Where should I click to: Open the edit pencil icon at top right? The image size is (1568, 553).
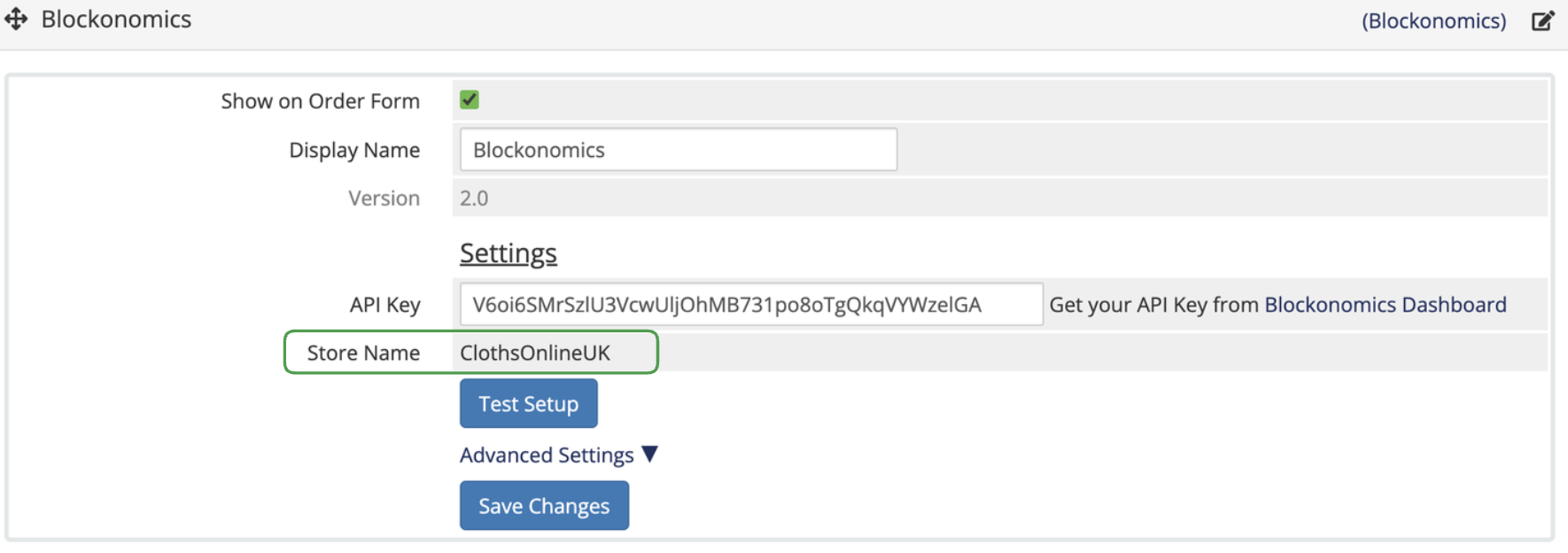(x=1543, y=20)
